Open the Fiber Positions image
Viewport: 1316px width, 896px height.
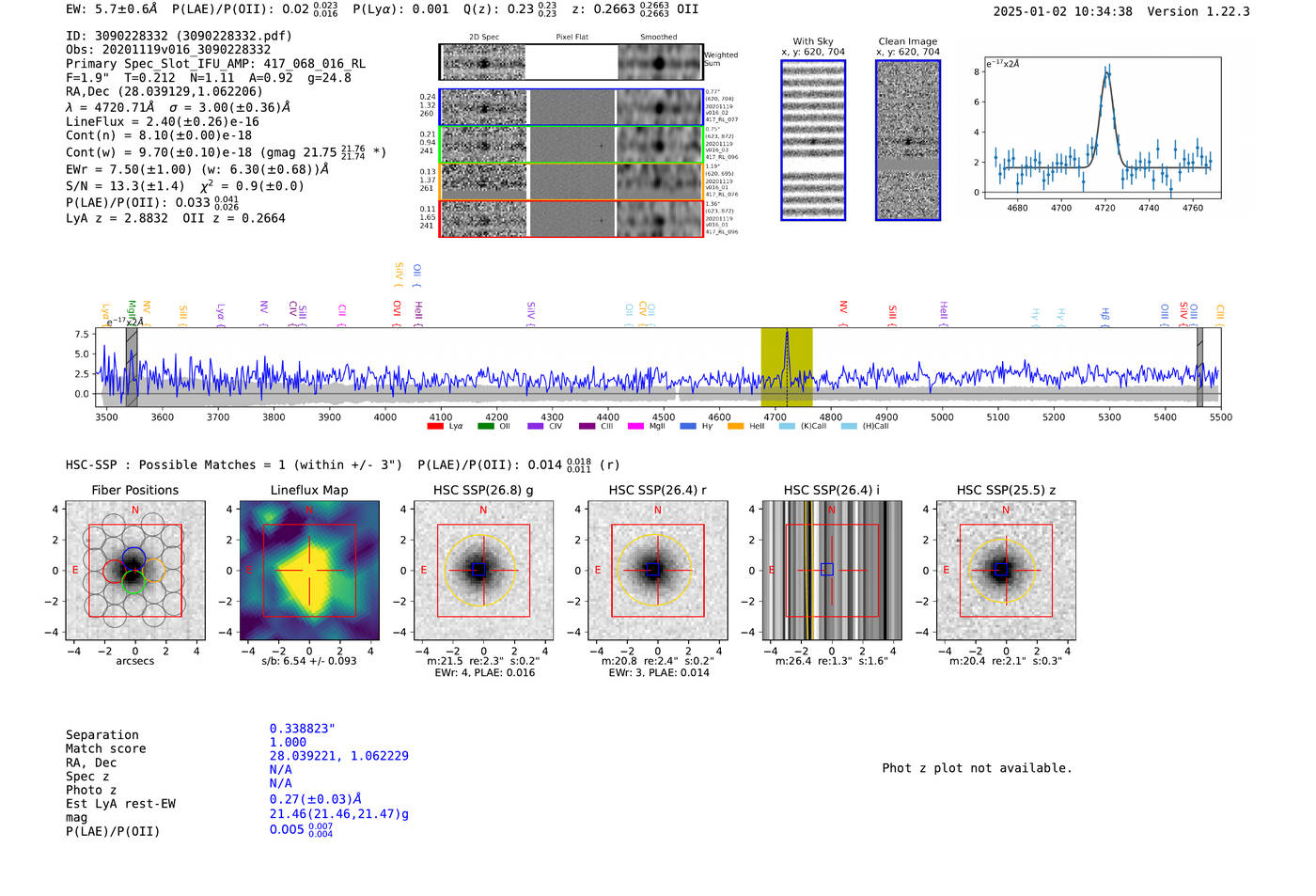coord(134,571)
